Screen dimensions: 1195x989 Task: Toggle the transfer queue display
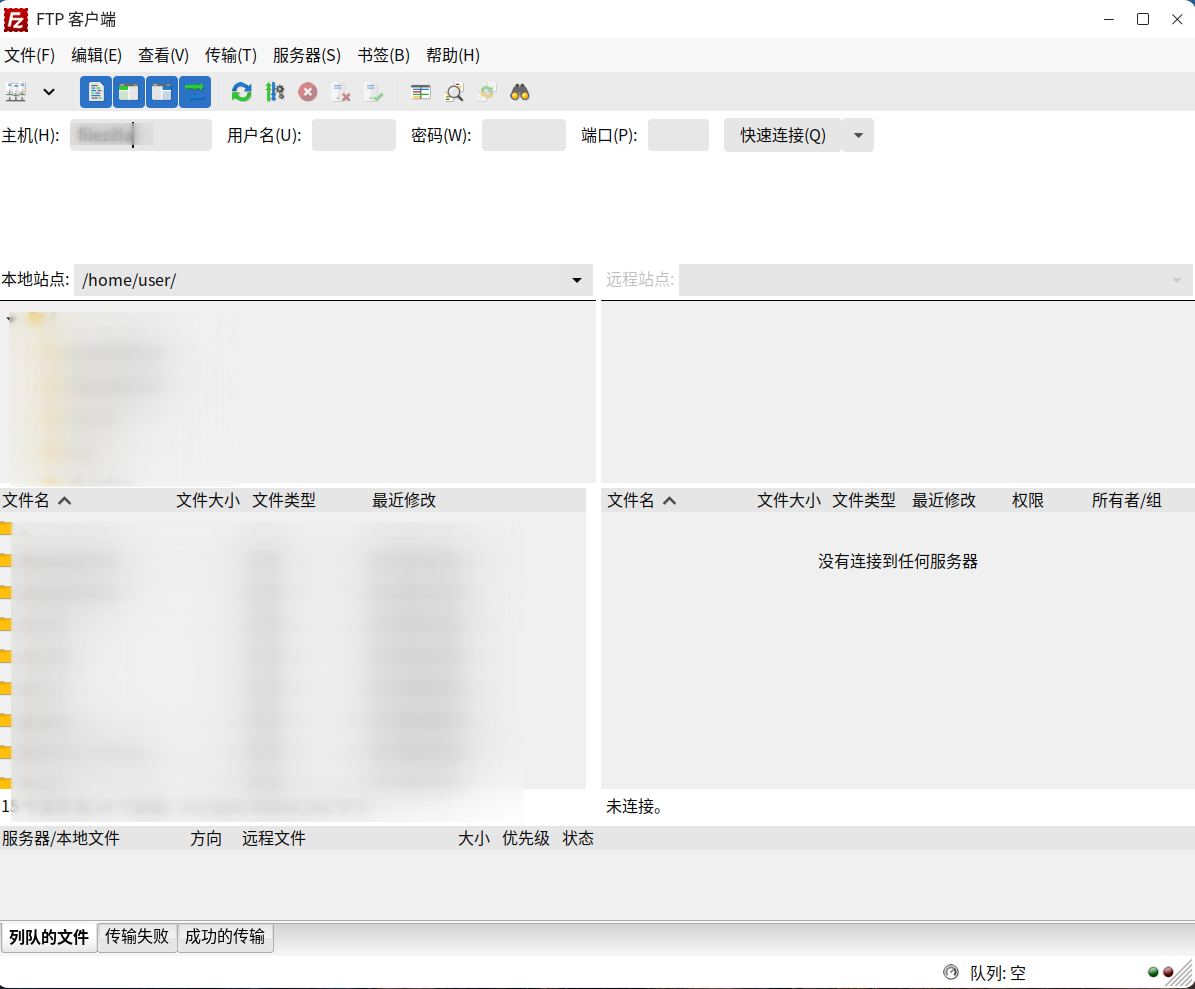pyautogui.click(x=195, y=91)
